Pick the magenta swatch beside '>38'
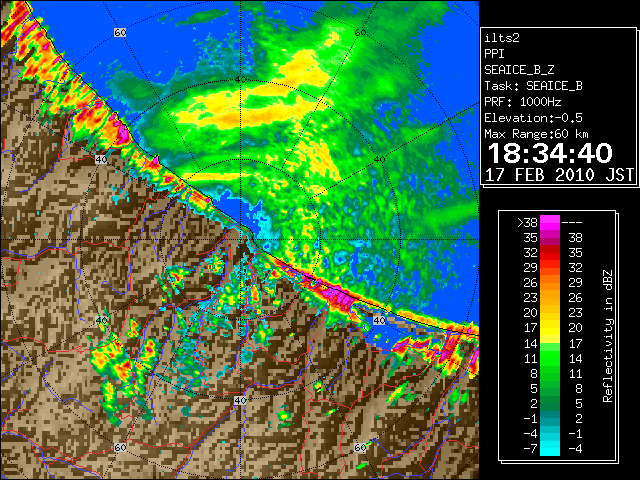This screenshot has width=640, height=480. coord(550,223)
